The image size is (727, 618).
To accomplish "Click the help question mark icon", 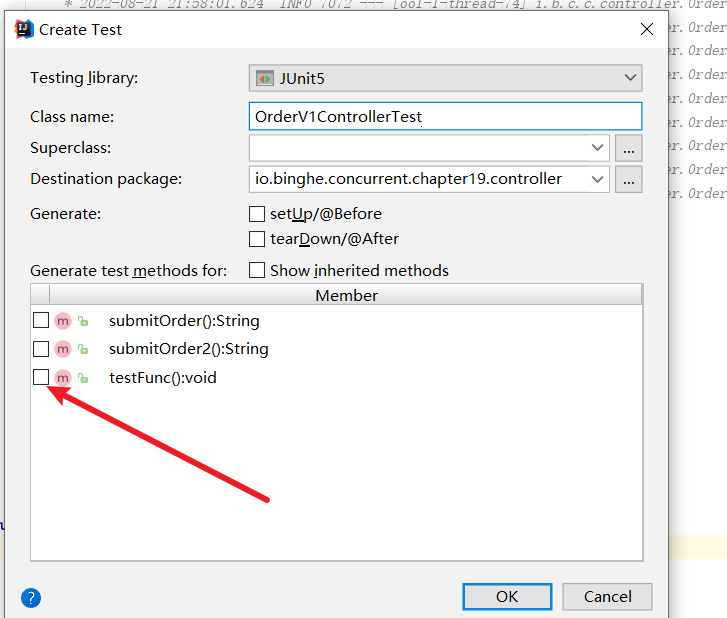I will point(31,598).
